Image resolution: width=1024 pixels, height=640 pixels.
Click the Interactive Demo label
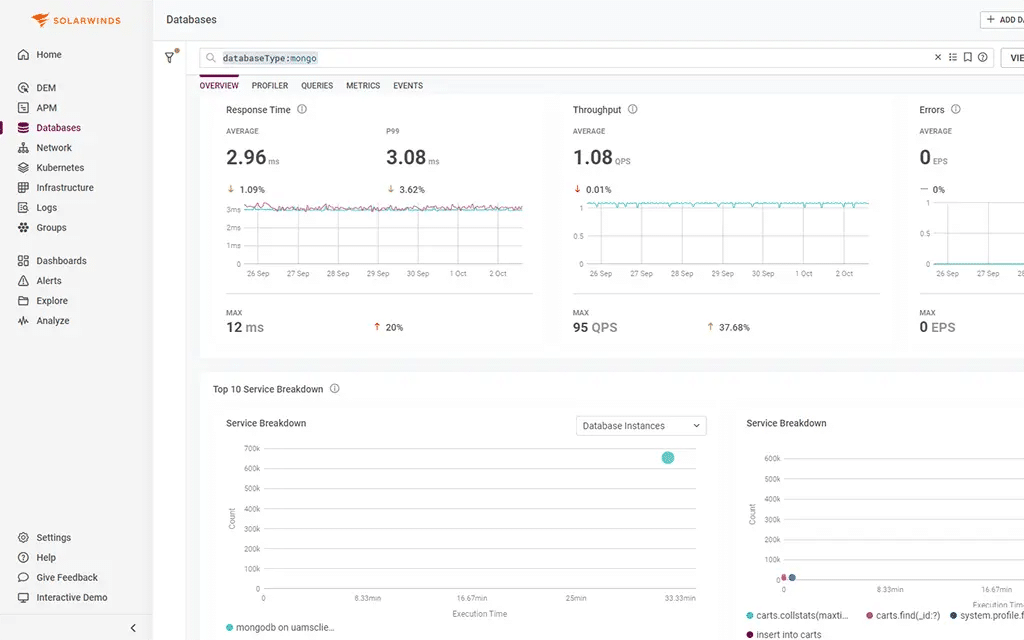[72, 598]
